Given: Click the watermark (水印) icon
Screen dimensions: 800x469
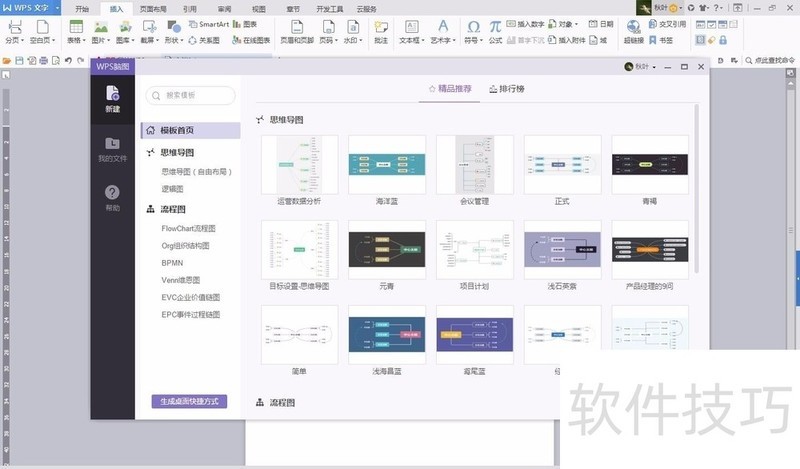Looking at the screenshot, I should pyautogui.click(x=353, y=27).
